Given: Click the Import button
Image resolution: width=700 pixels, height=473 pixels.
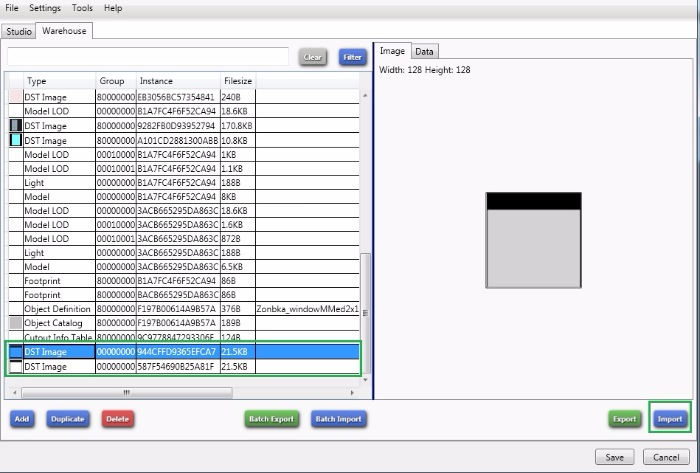Looking at the screenshot, I should pyautogui.click(x=669, y=419).
